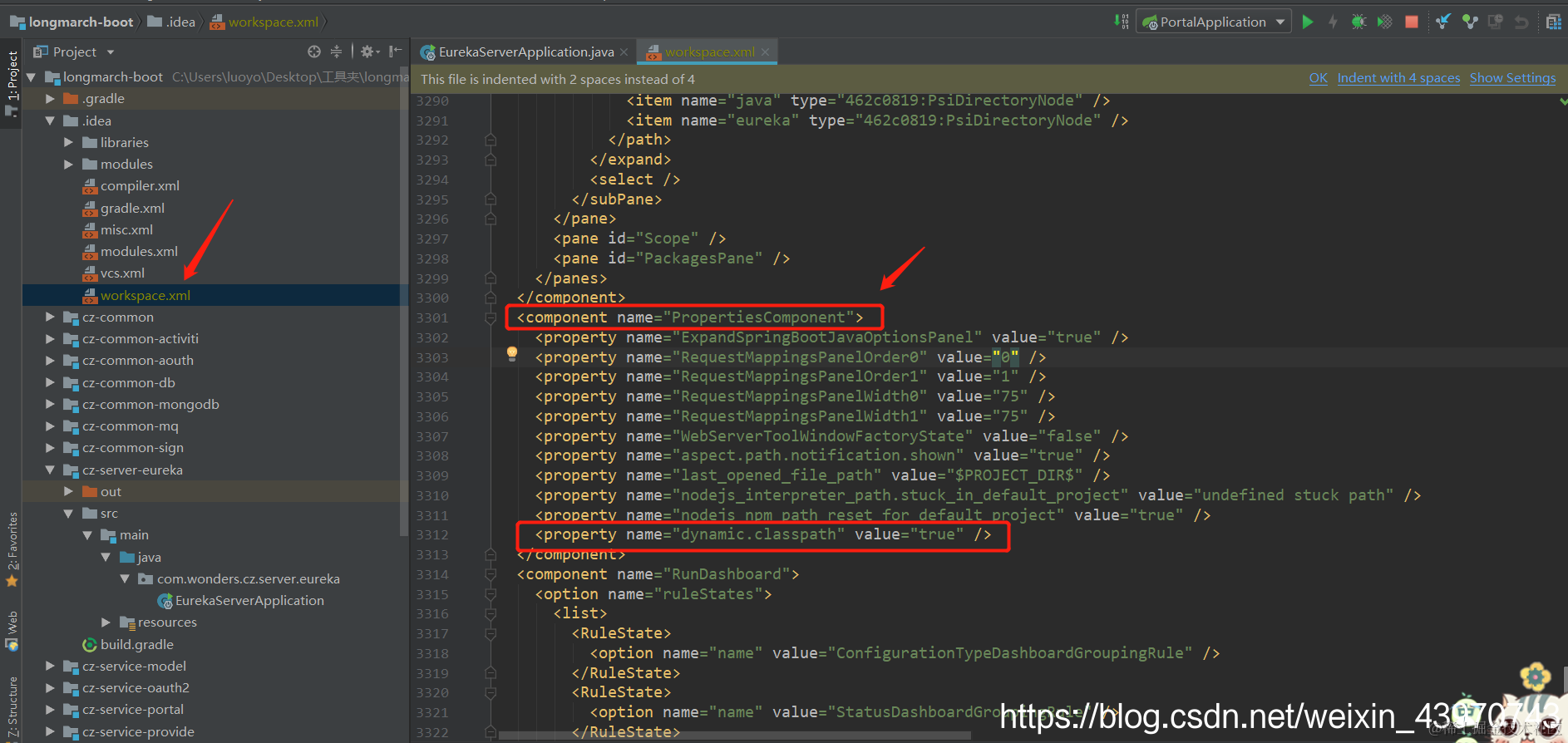Viewport: 1568px width, 743px height.
Task: Expand the cz-common module
Action: pos(50,317)
